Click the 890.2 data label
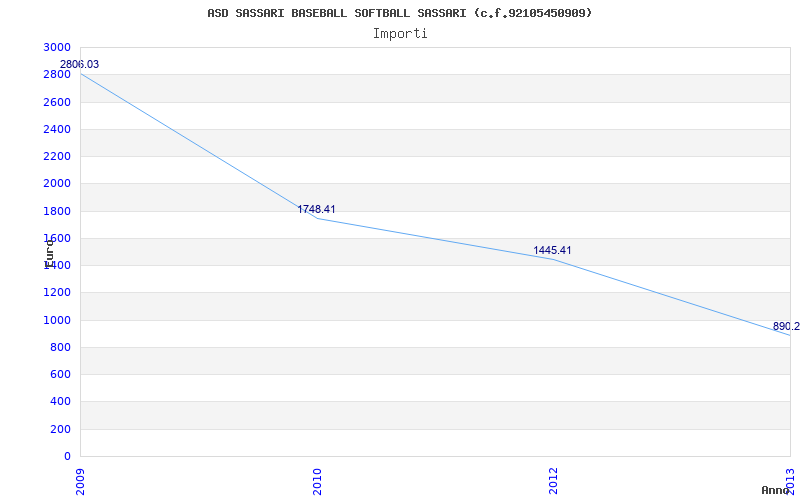Image resolution: width=800 pixels, height=500 pixels. [x=786, y=327]
